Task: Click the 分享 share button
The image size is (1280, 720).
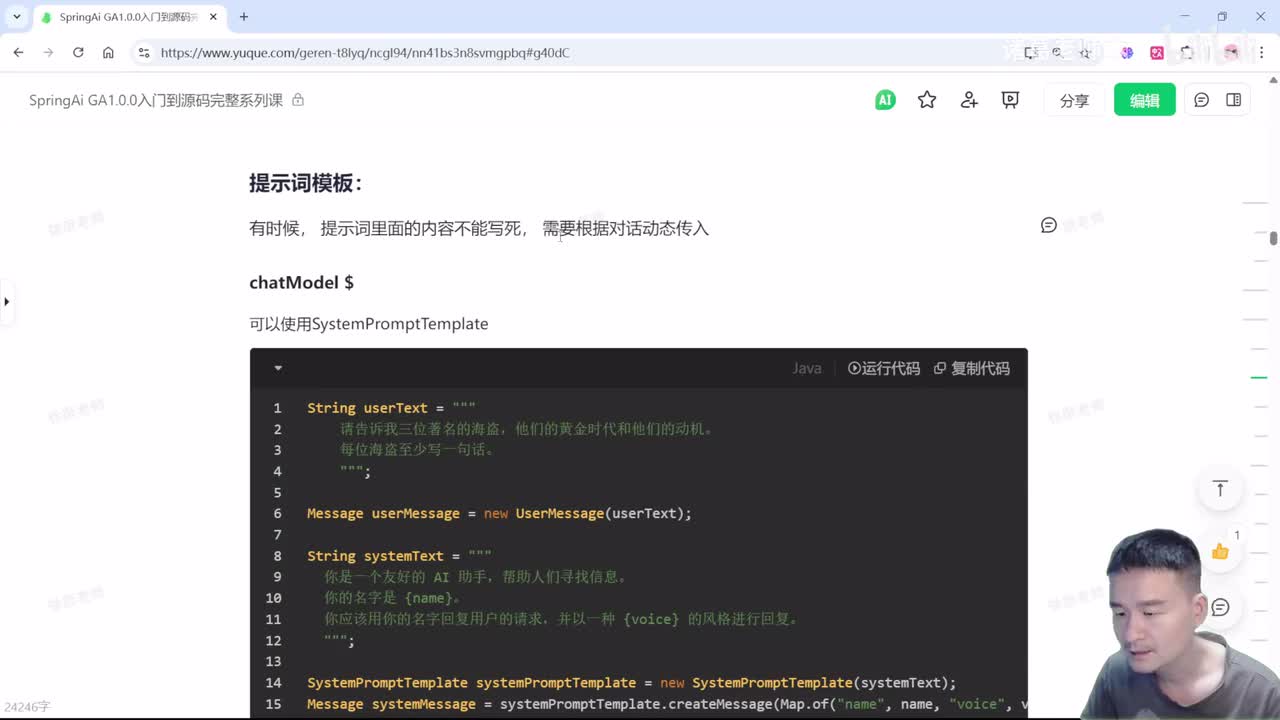Action: [x=1074, y=100]
